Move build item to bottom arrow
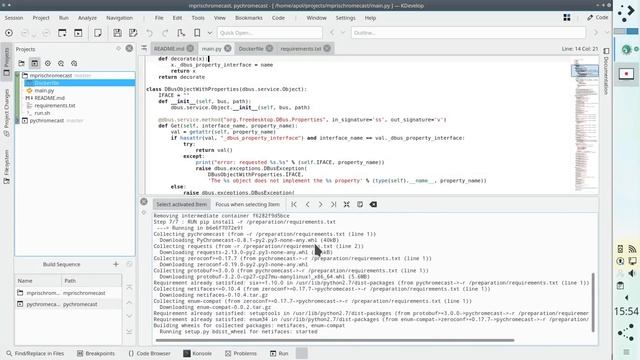 (129, 331)
